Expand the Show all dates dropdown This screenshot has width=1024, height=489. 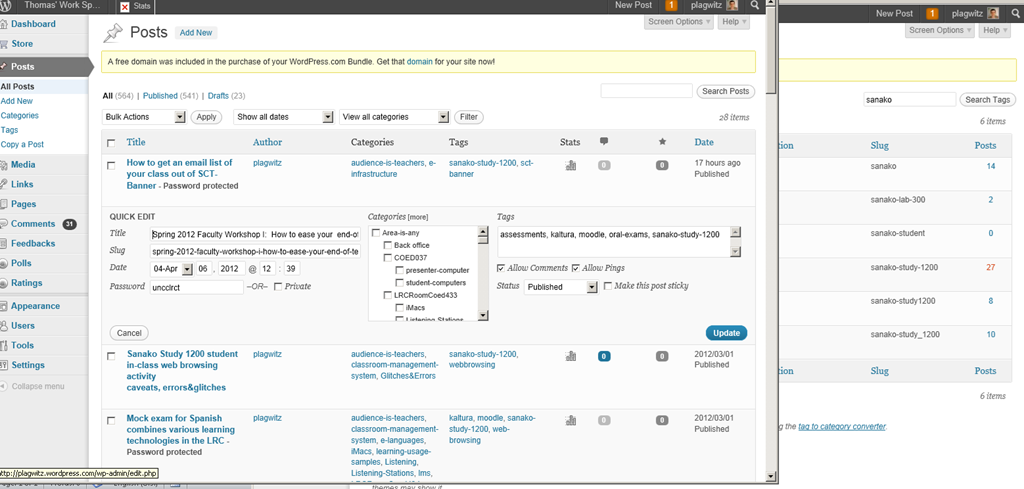tap(283, 117)
